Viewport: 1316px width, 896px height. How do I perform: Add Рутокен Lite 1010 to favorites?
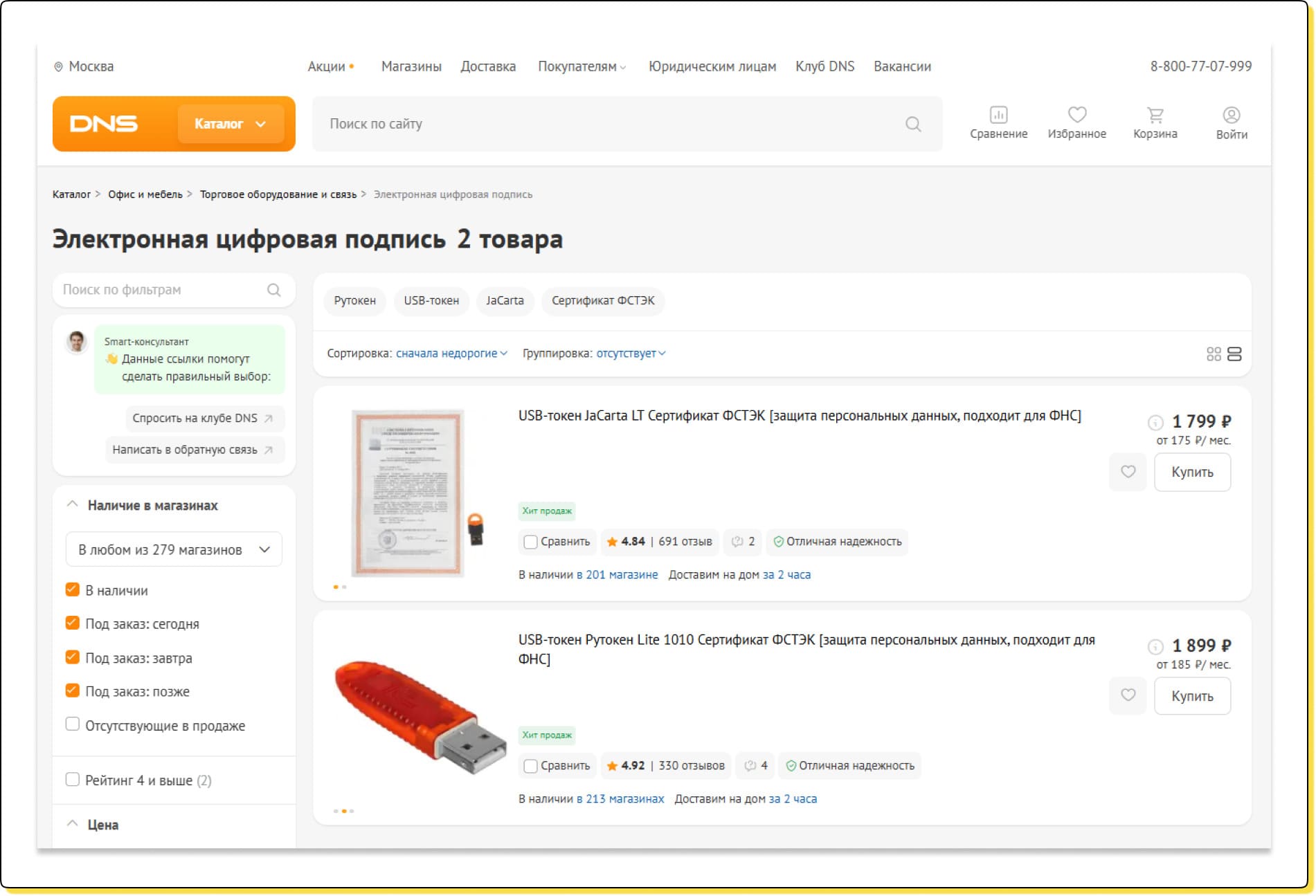click(1128, 695)
